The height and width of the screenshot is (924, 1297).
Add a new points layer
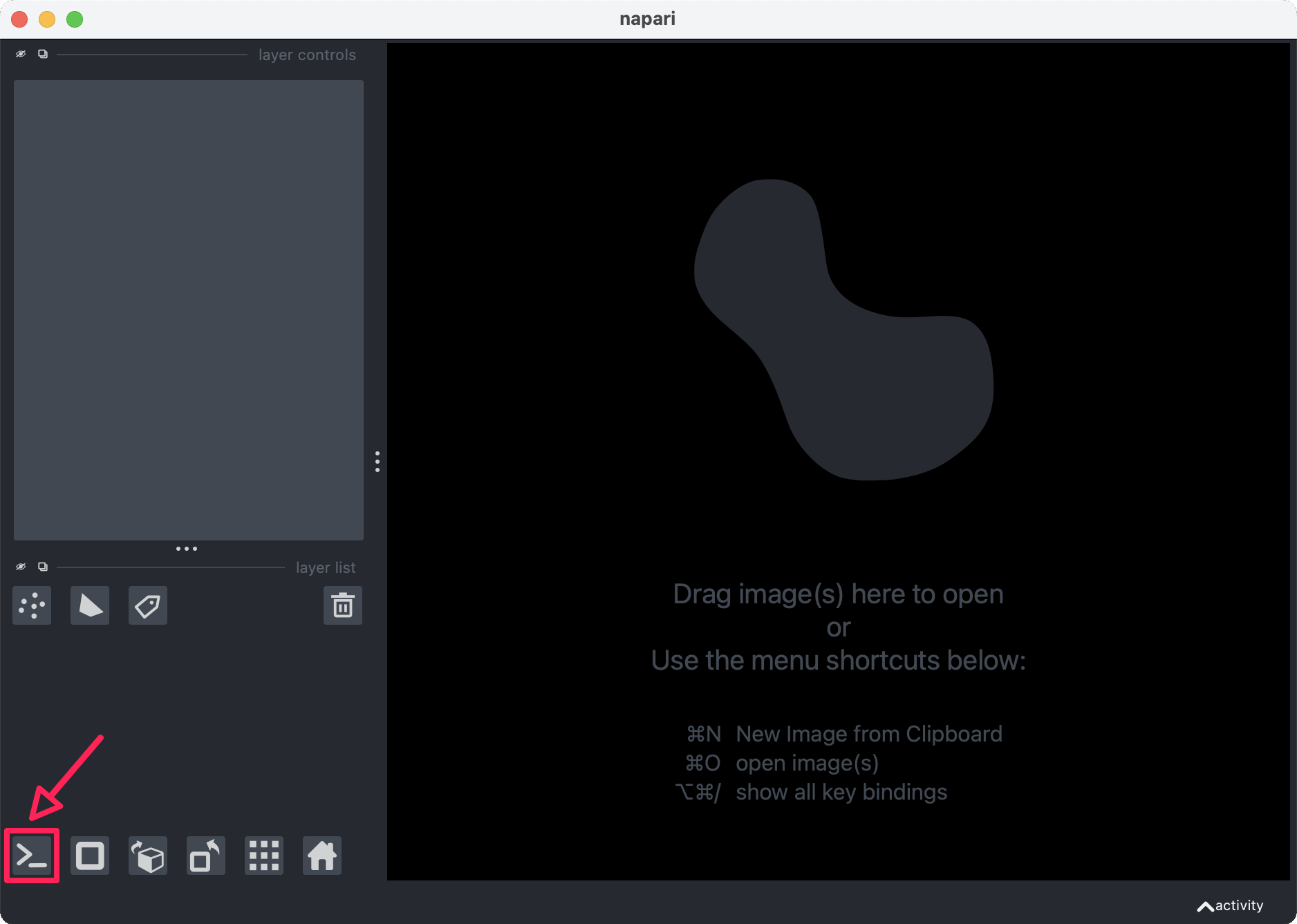[x=32, y=605]
